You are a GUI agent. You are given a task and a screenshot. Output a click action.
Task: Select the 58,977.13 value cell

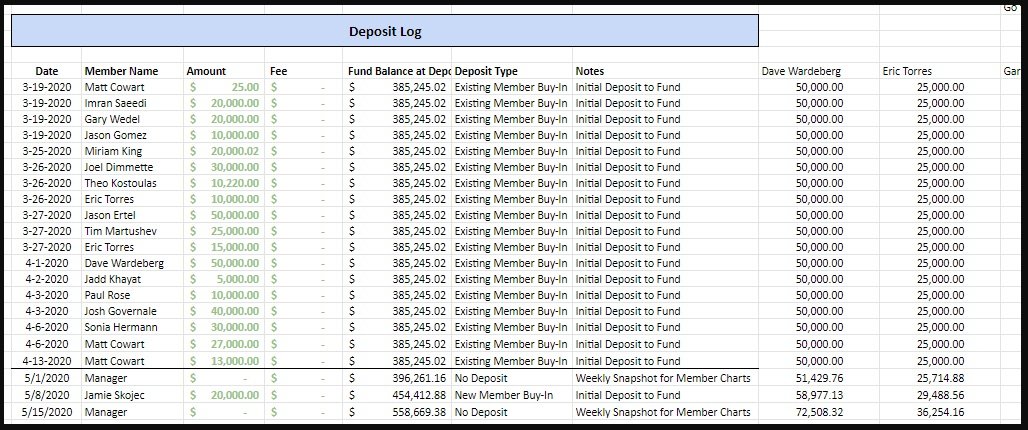tap(819, 395)
